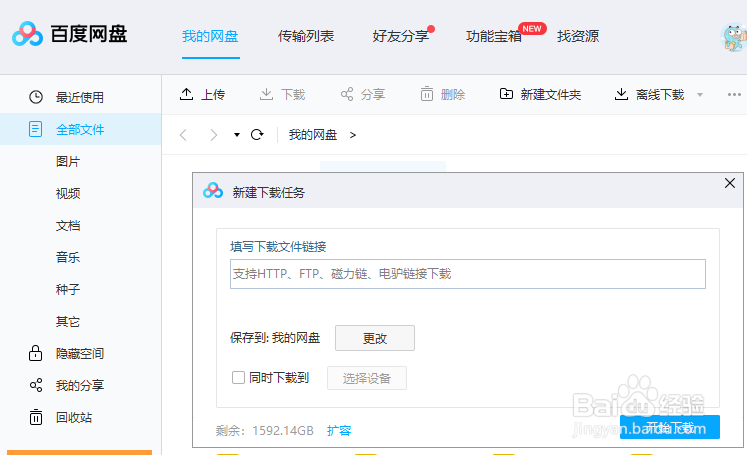Click the 保存到: 我的网盘 text
This screenshot has width=747, height=455.
pos(275,338)
